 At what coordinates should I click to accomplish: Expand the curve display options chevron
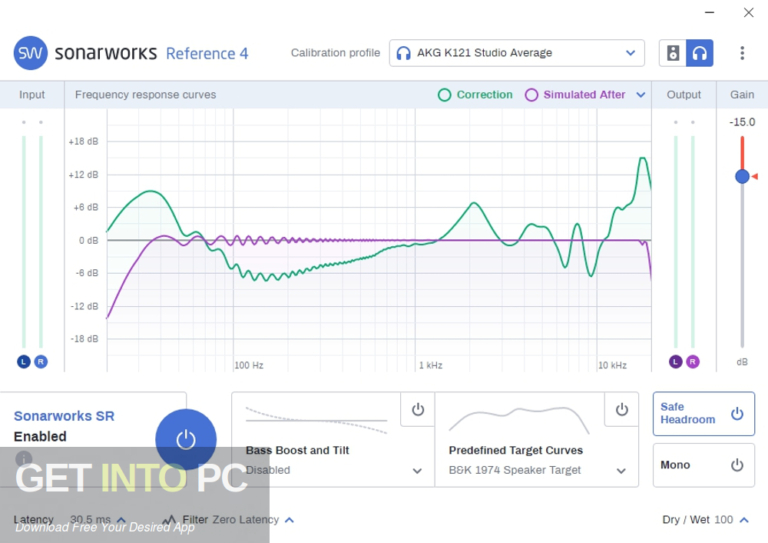[x=641, y=95]
